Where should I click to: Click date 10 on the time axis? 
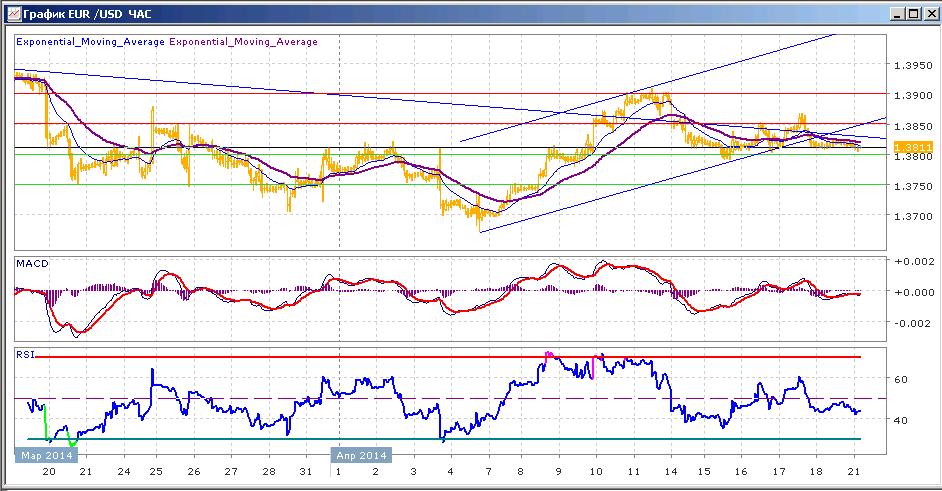(x=596, y=472)
